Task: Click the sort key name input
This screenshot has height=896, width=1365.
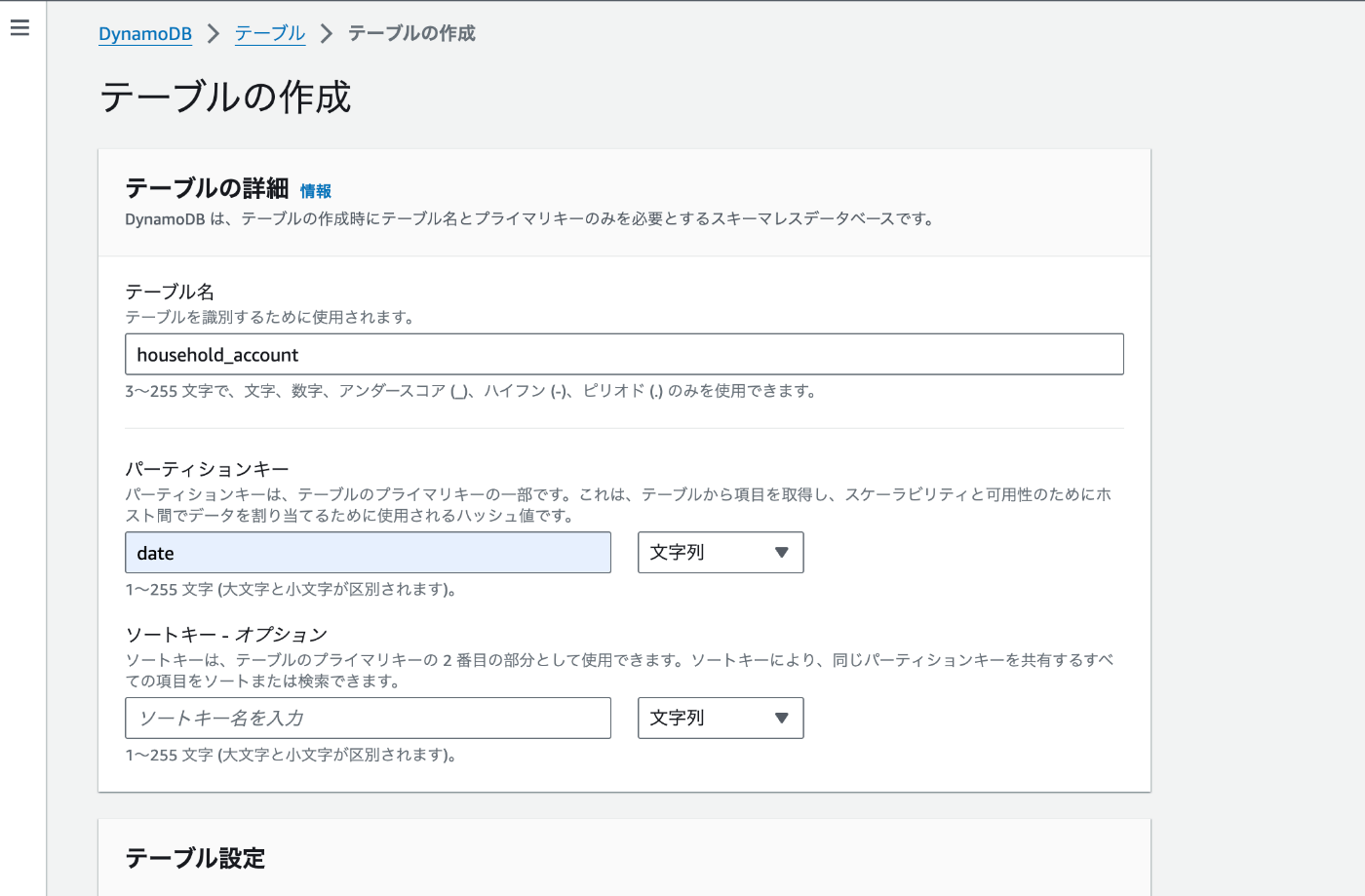Action: coord(368,719)
